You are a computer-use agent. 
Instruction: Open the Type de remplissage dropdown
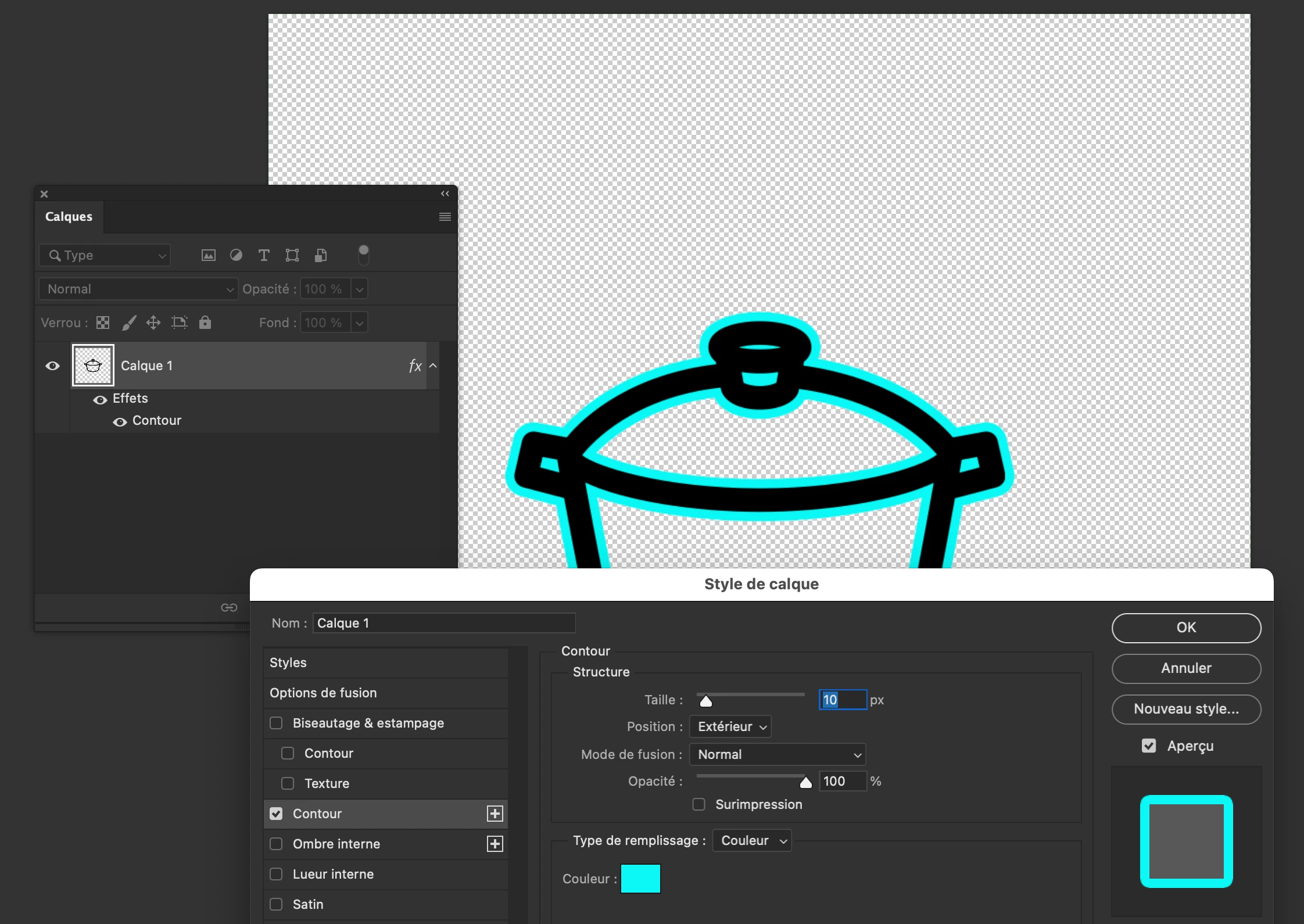[752, 840]
